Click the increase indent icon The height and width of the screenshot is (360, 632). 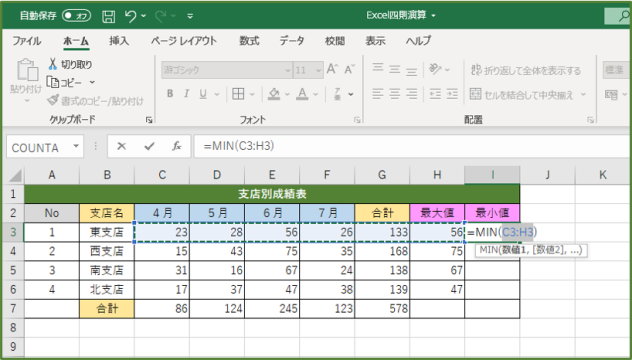(452, 94)
